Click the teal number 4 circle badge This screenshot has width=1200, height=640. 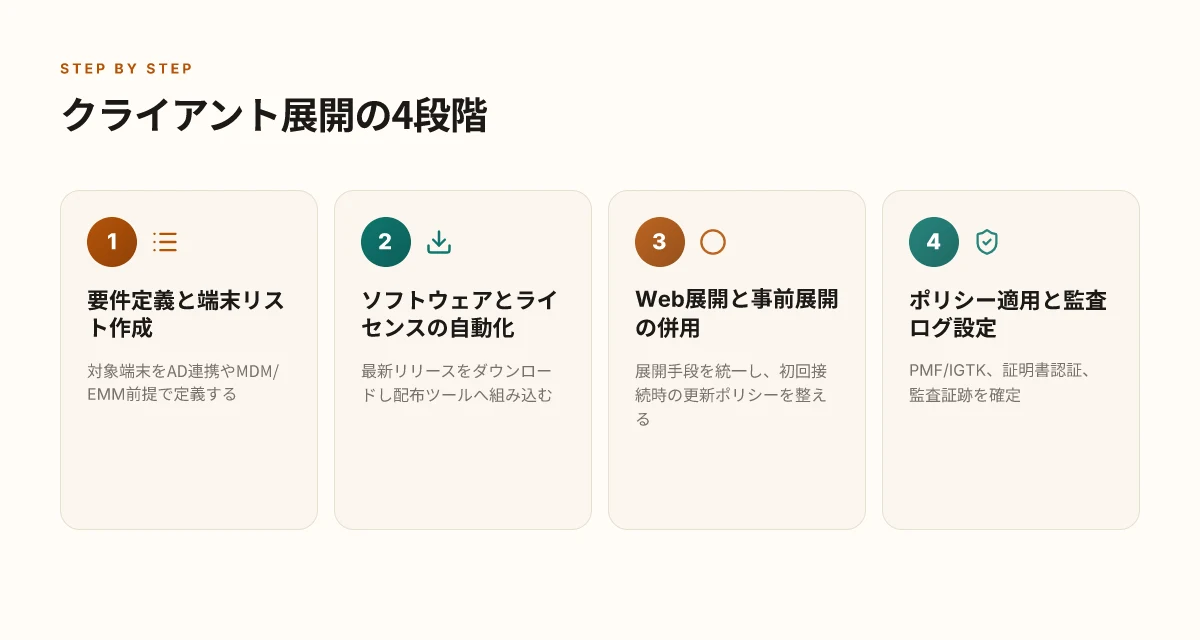934,242
